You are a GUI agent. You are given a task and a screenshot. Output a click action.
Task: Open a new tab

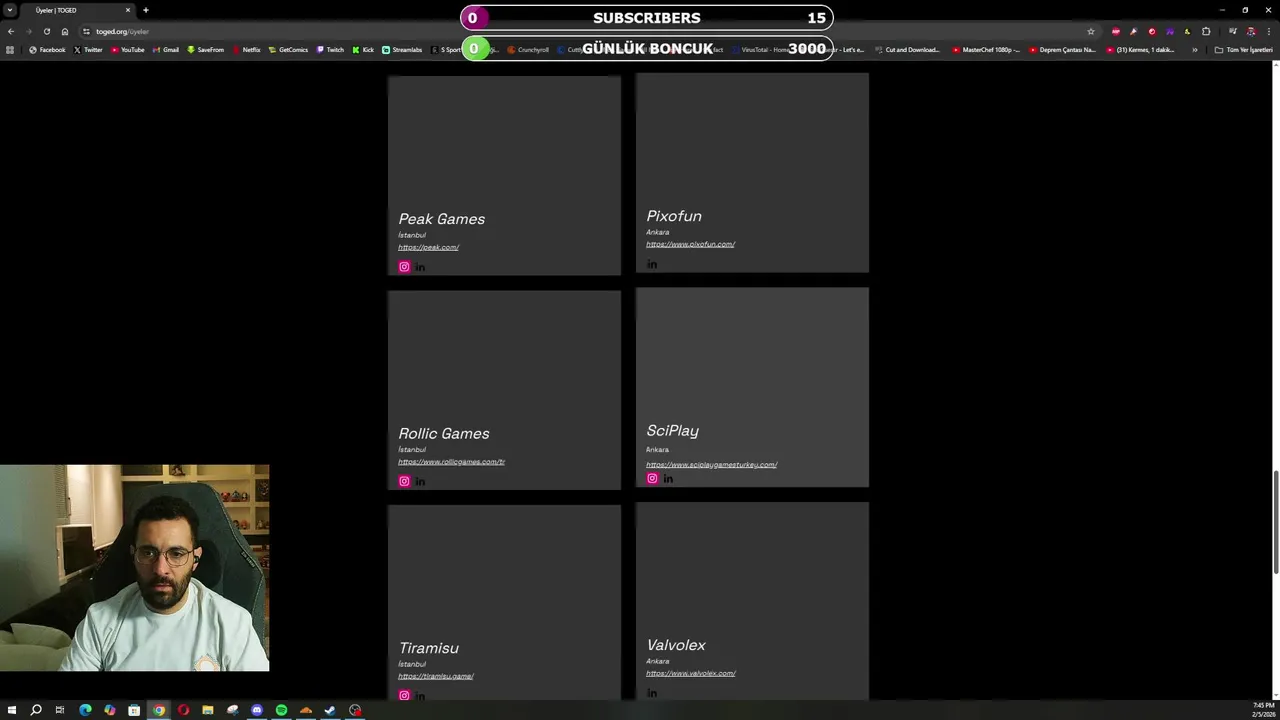coord(145,10)
